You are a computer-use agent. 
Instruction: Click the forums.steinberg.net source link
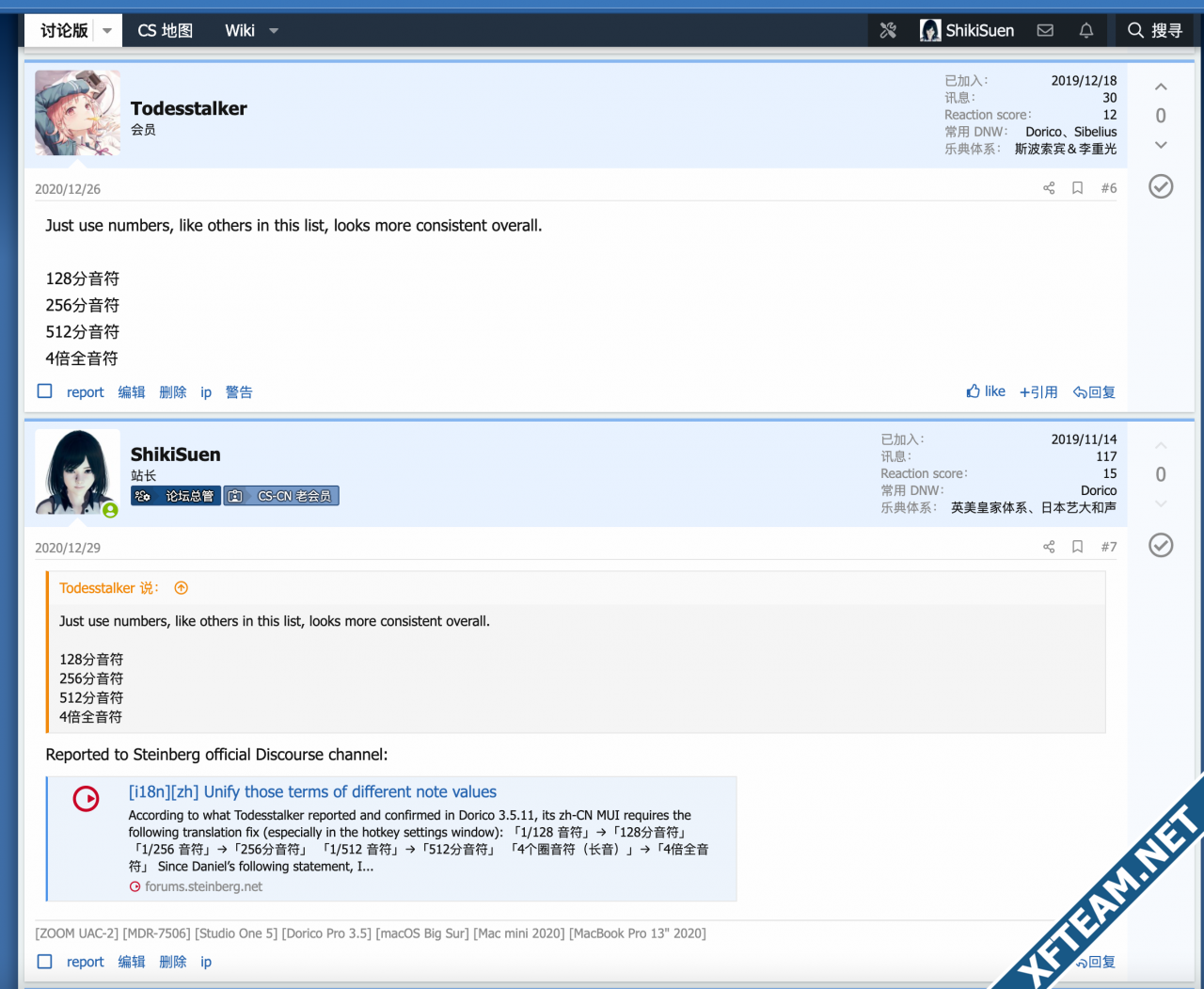click(x=204, y=886)
